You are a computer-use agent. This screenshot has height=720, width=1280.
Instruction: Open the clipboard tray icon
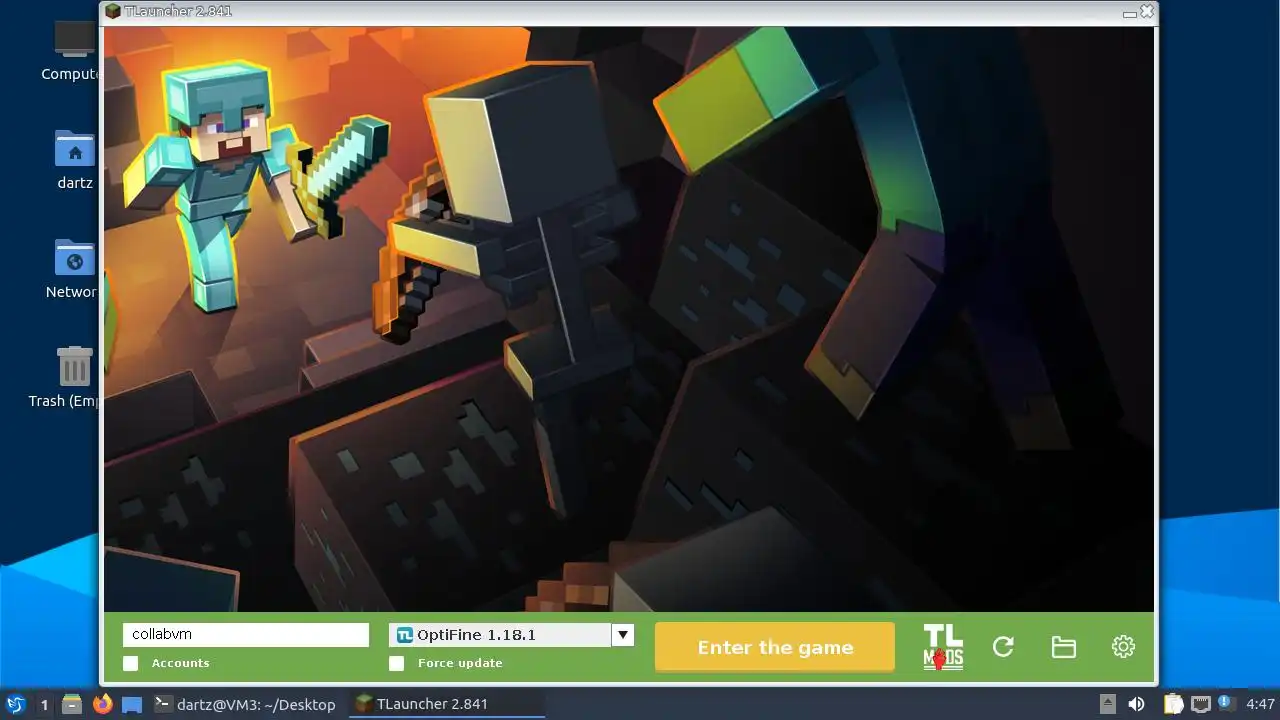(1173, 704)
